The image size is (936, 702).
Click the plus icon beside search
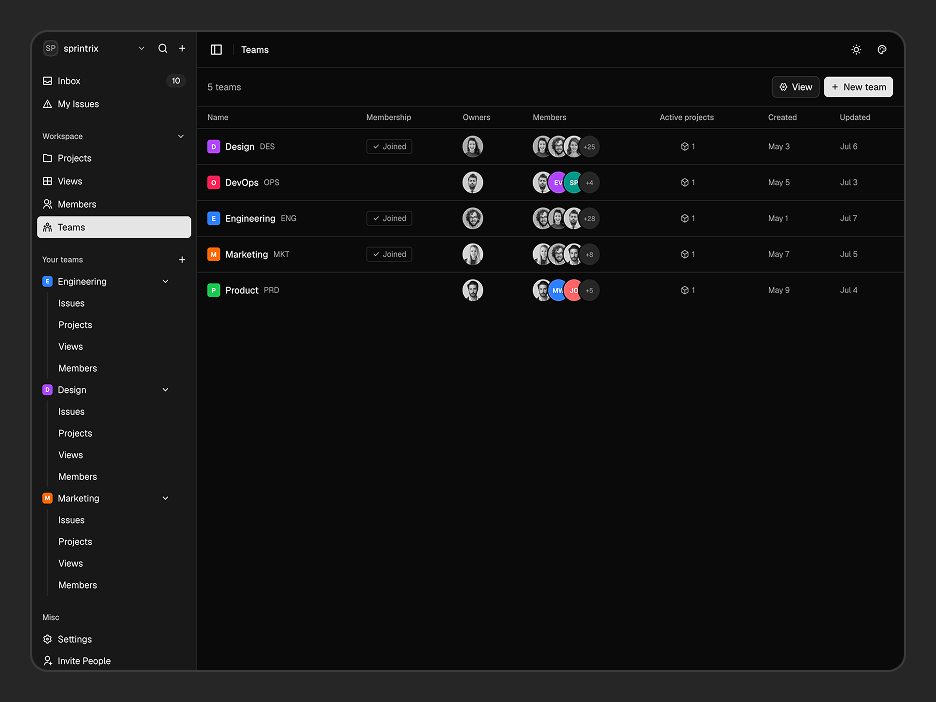[x=182, y=48]
